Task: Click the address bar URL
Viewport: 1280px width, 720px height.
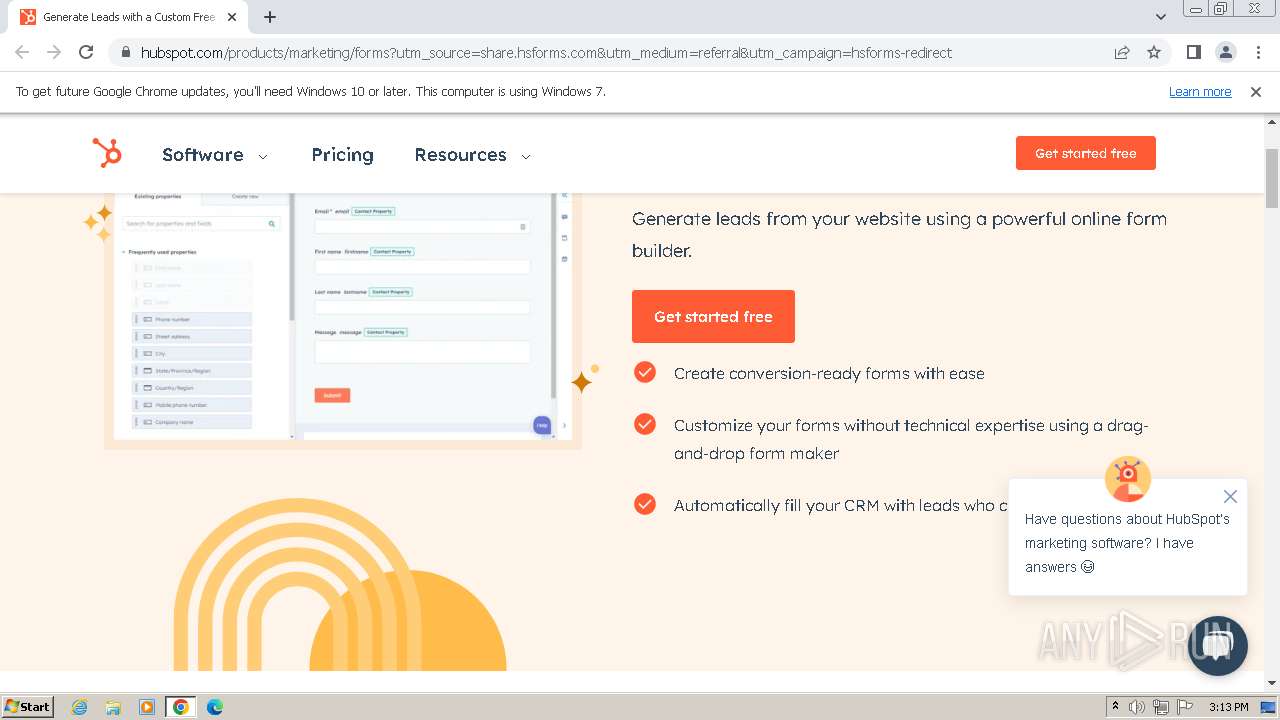Action: click(x=546, y=53)
